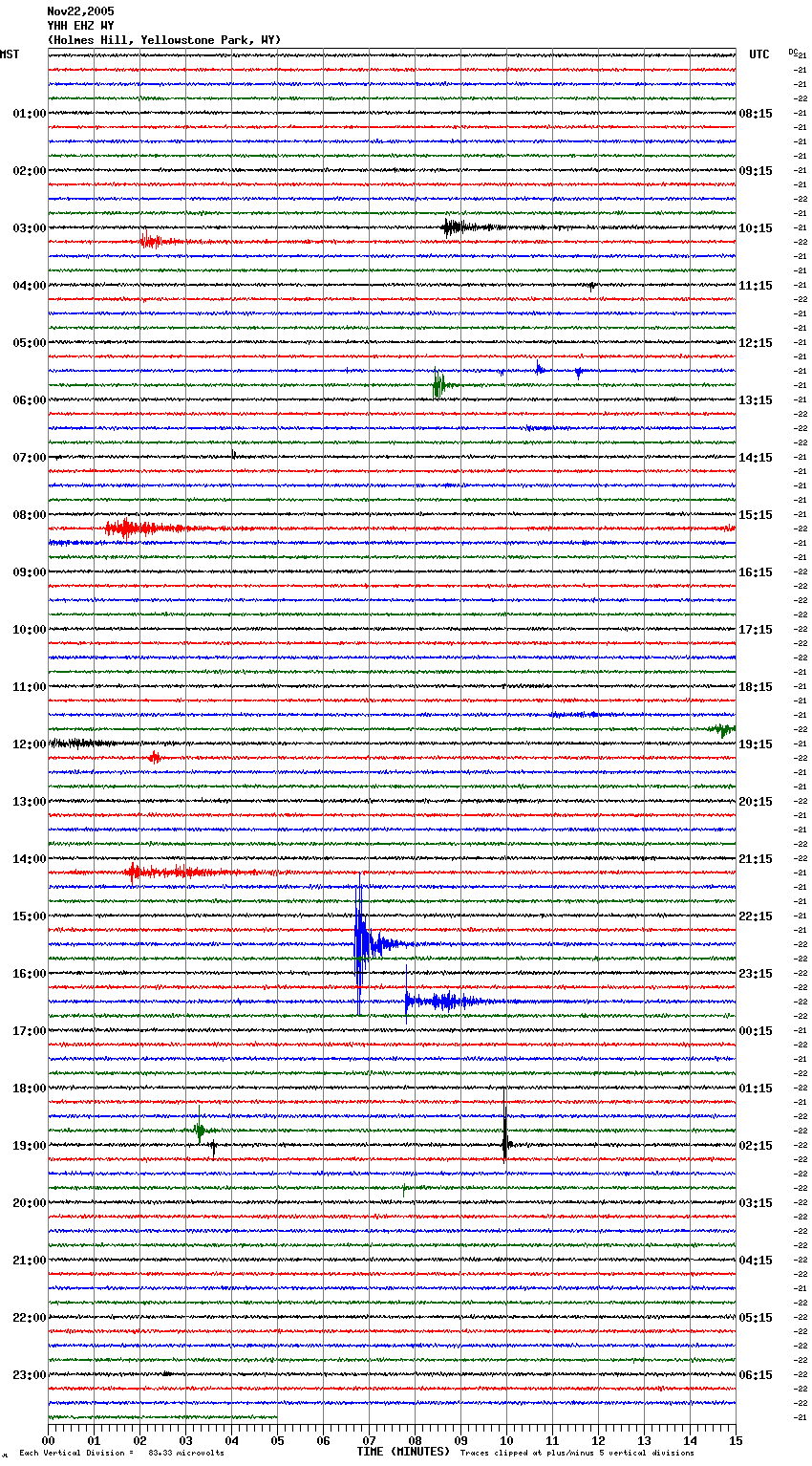
Task: Click the 08:15 UTC row label
Action: (x=756, y=114)
